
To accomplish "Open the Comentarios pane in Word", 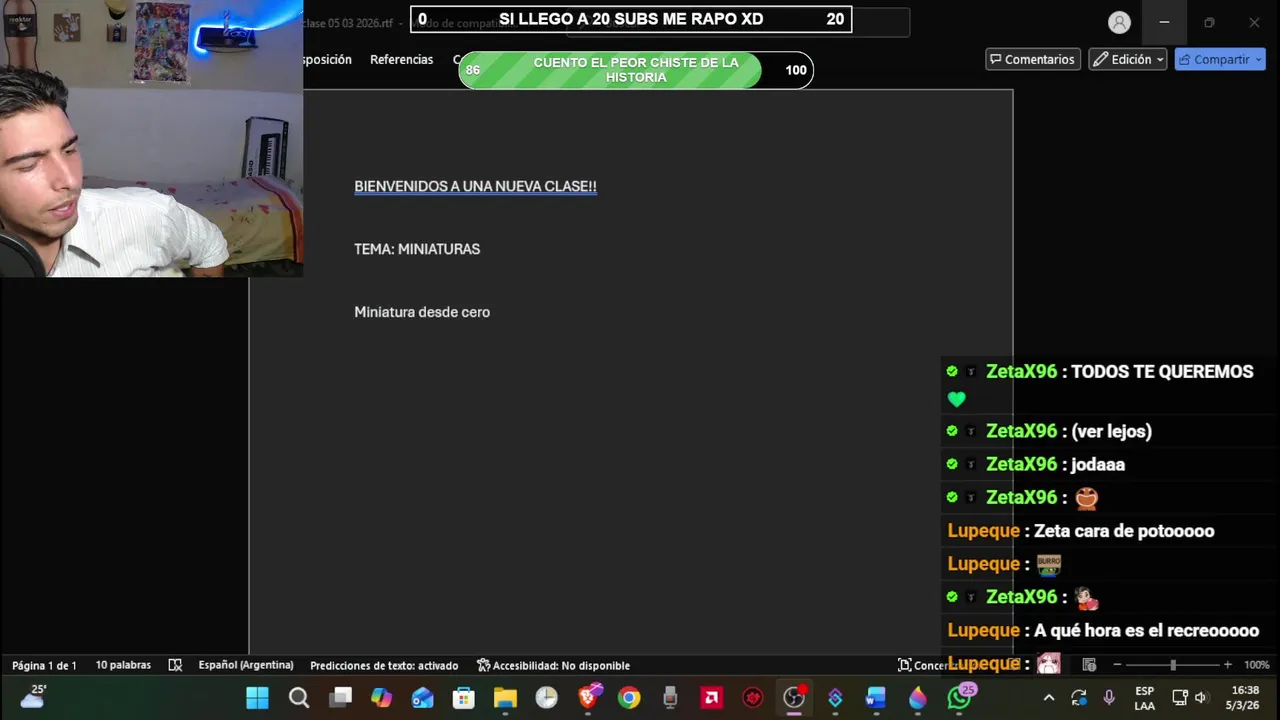I will tap(1032, 59).
